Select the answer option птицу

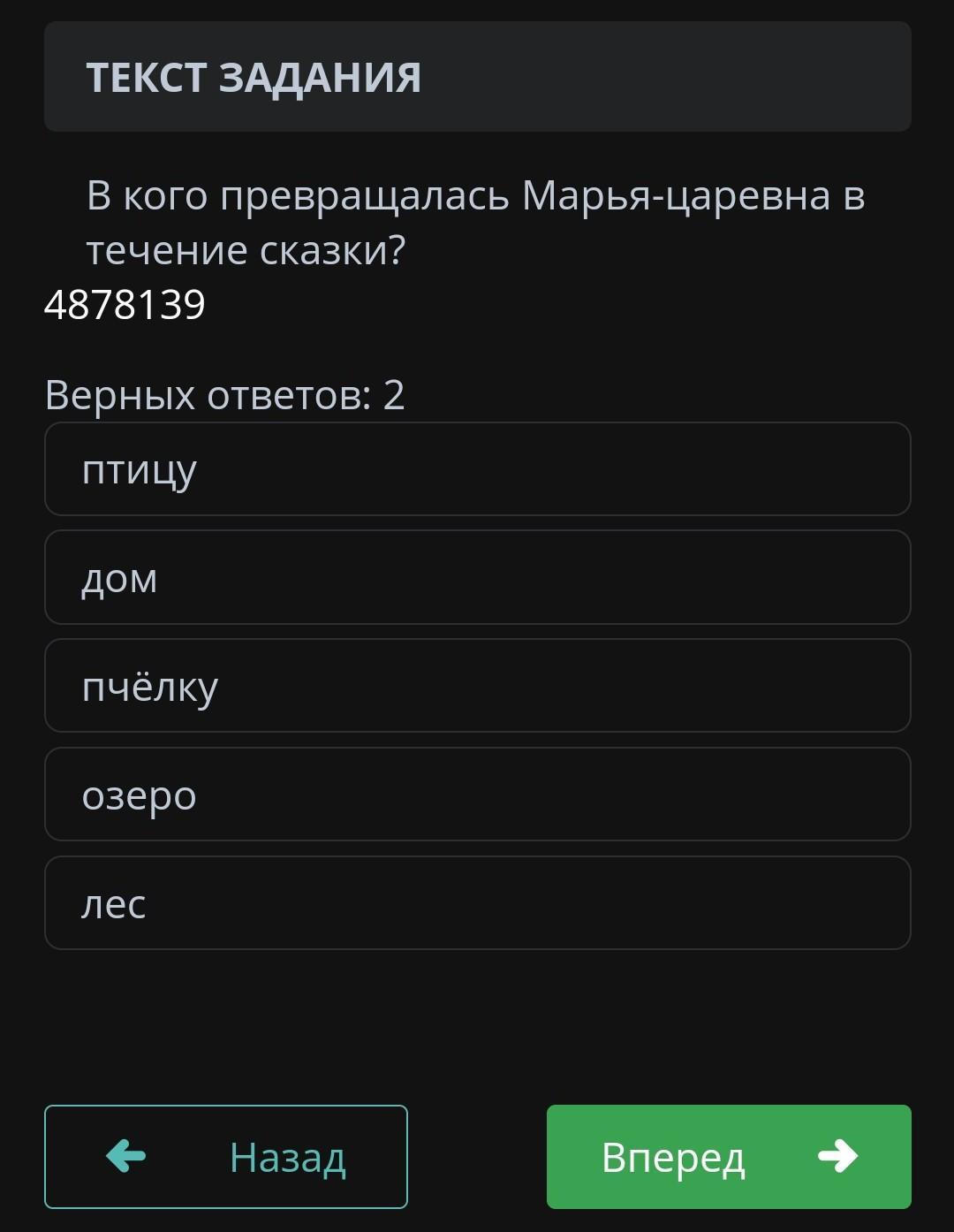pyautogui.click(x=477, y=469)
